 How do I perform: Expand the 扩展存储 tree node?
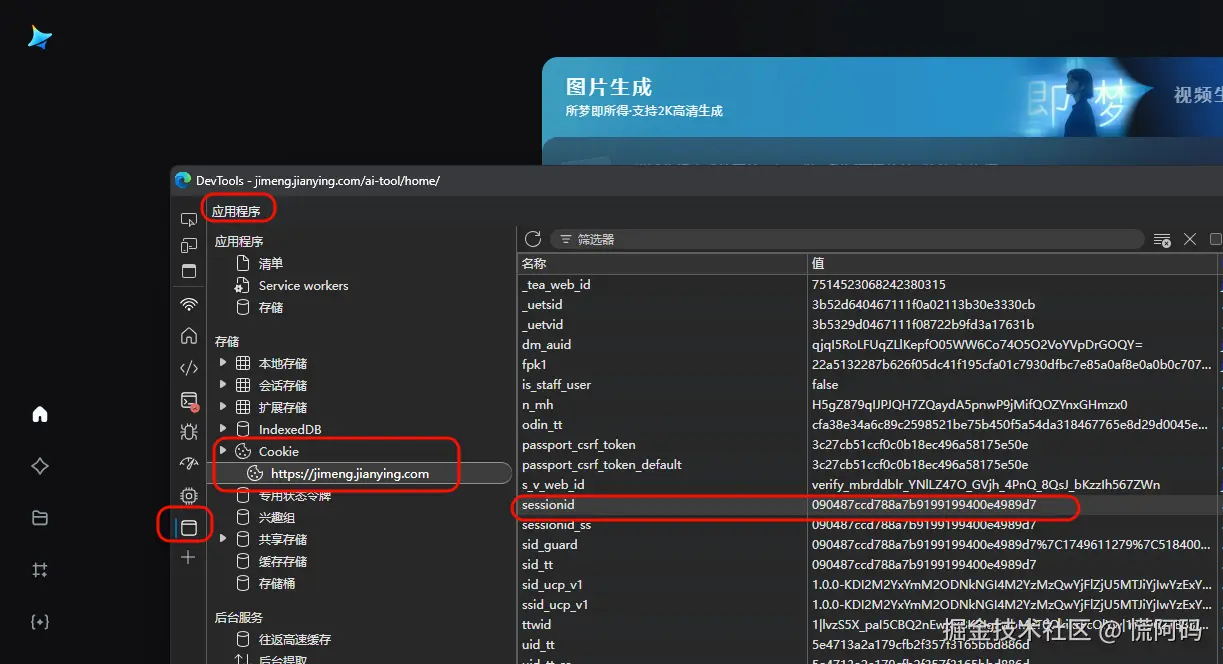click(x=223, y=407)
